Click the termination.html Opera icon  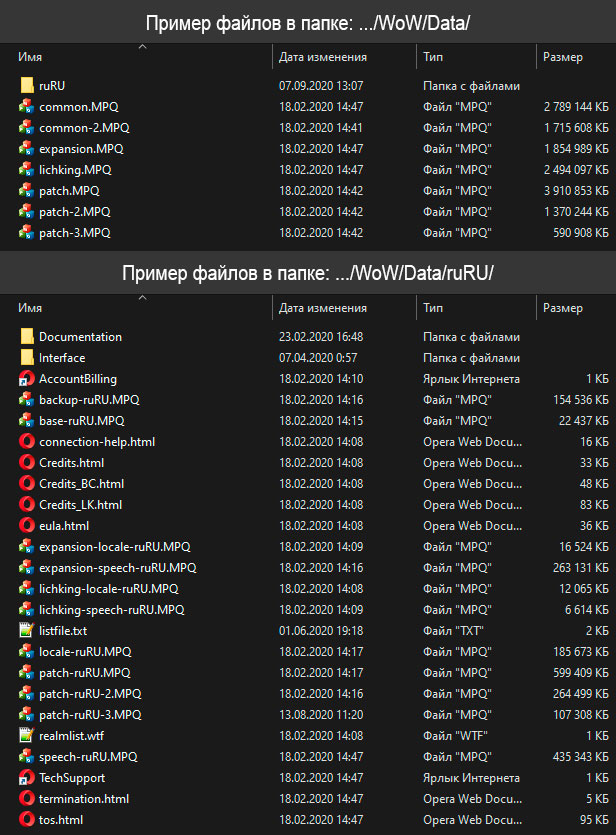pyautogui.click(x=27, y=798)
